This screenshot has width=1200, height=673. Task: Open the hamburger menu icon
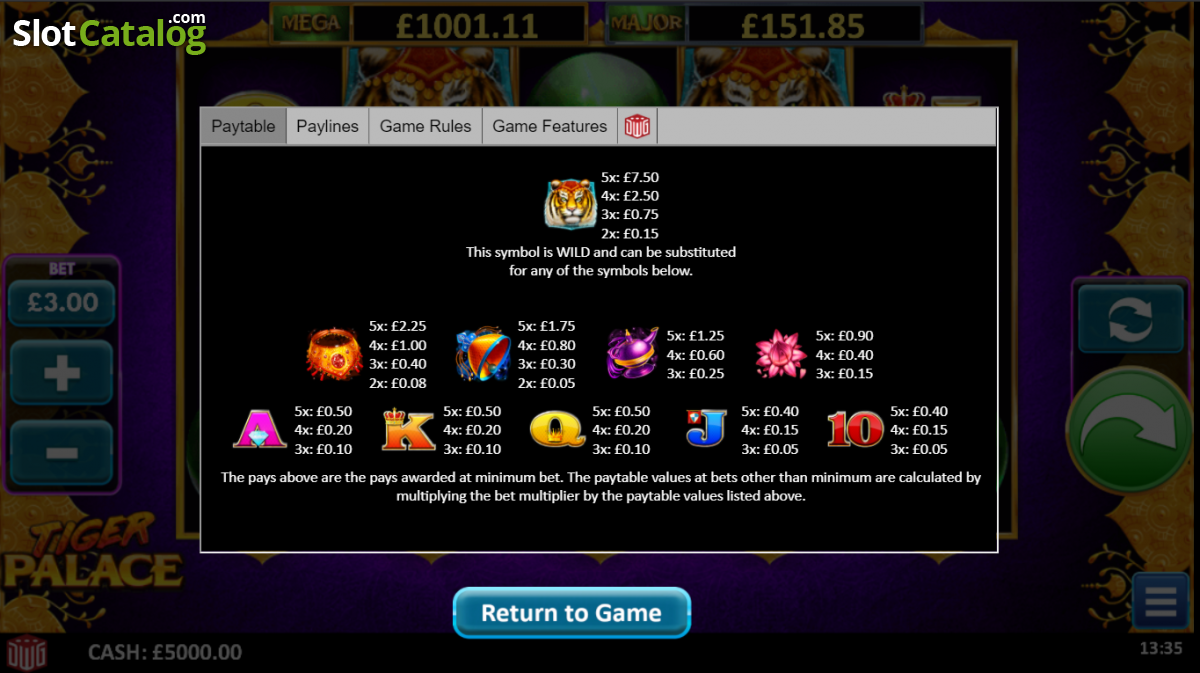coord(1160,602)
